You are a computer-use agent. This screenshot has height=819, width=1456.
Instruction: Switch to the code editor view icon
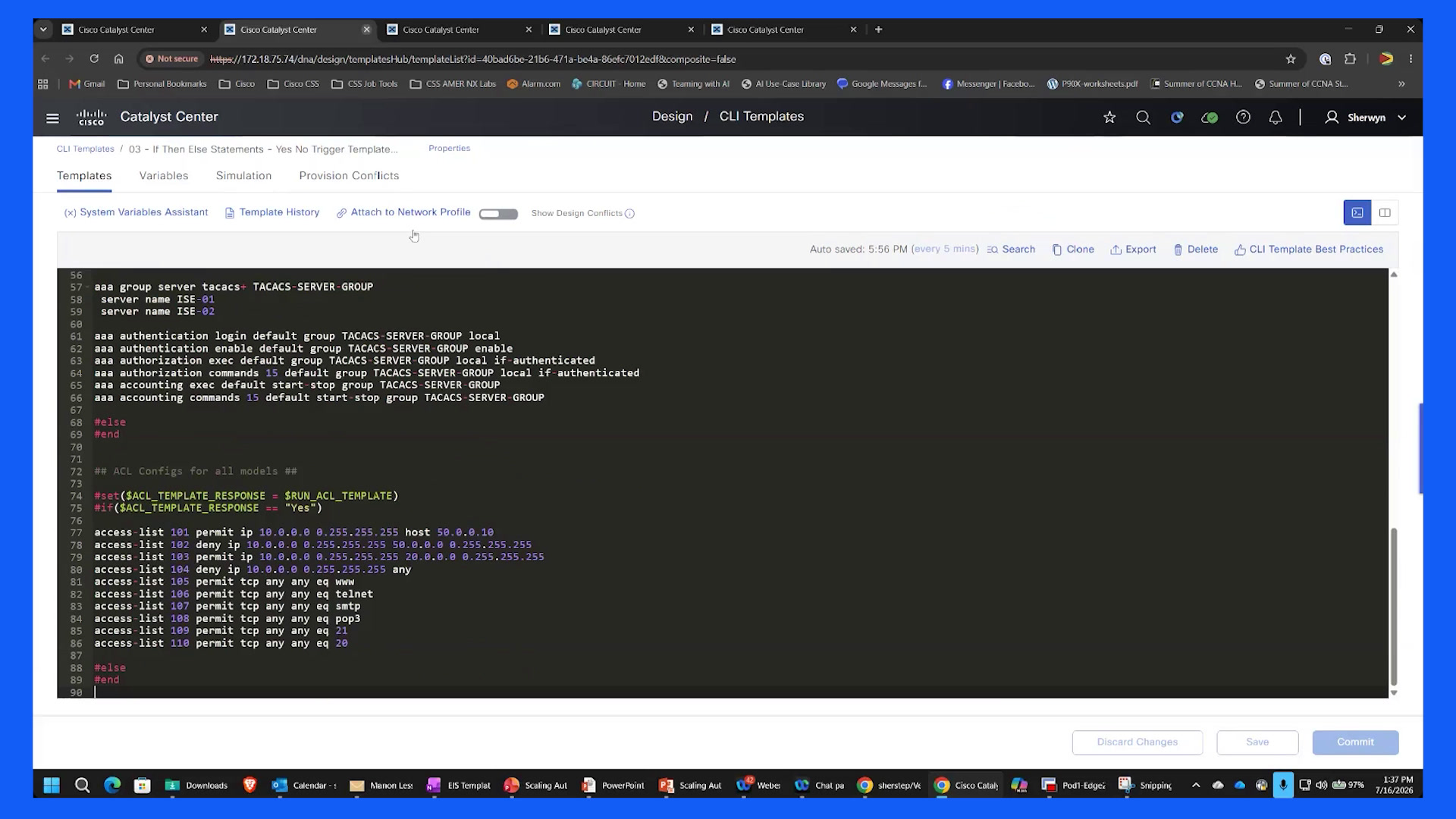(1357, 213)
